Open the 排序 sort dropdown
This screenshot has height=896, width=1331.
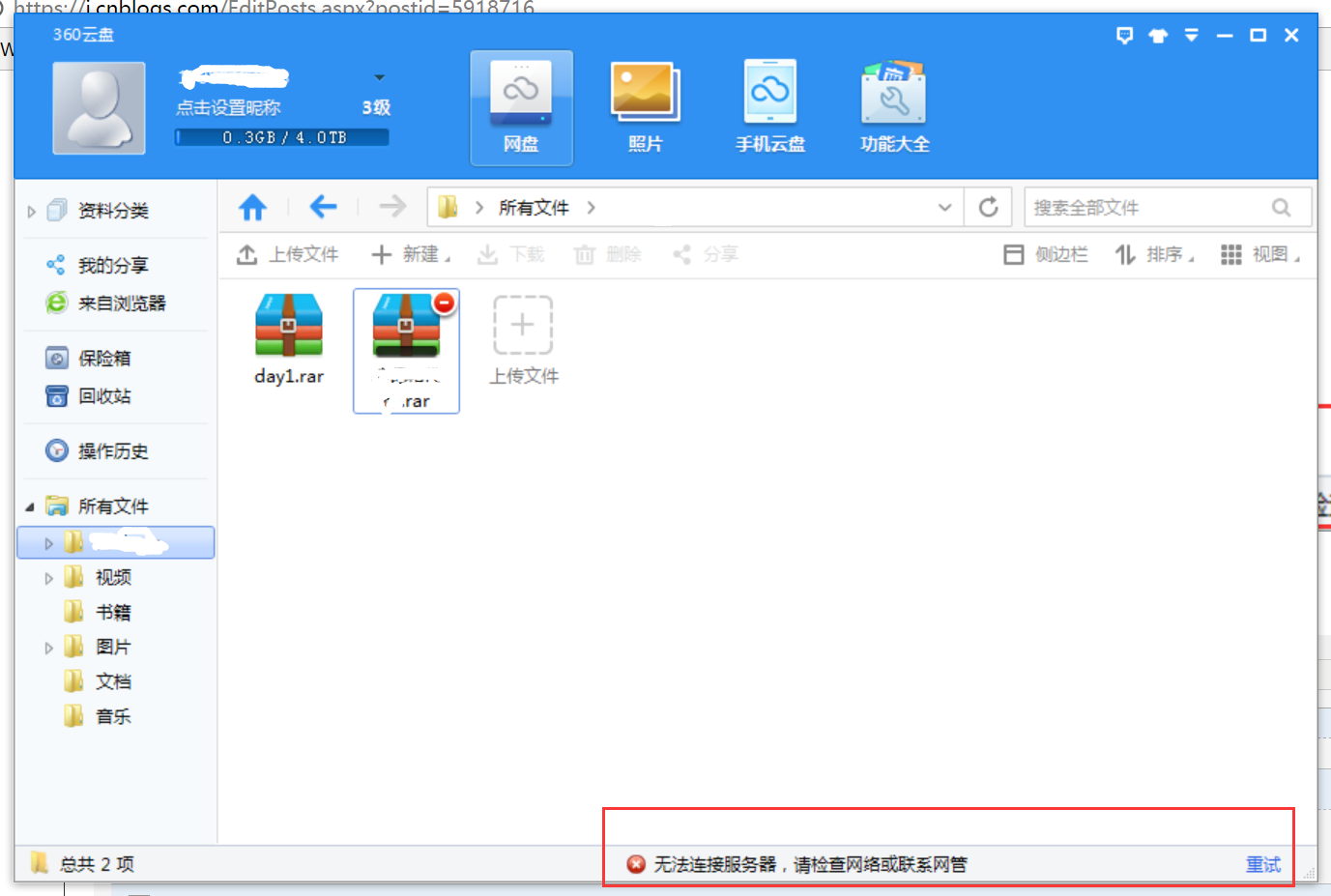[1154, 254]
